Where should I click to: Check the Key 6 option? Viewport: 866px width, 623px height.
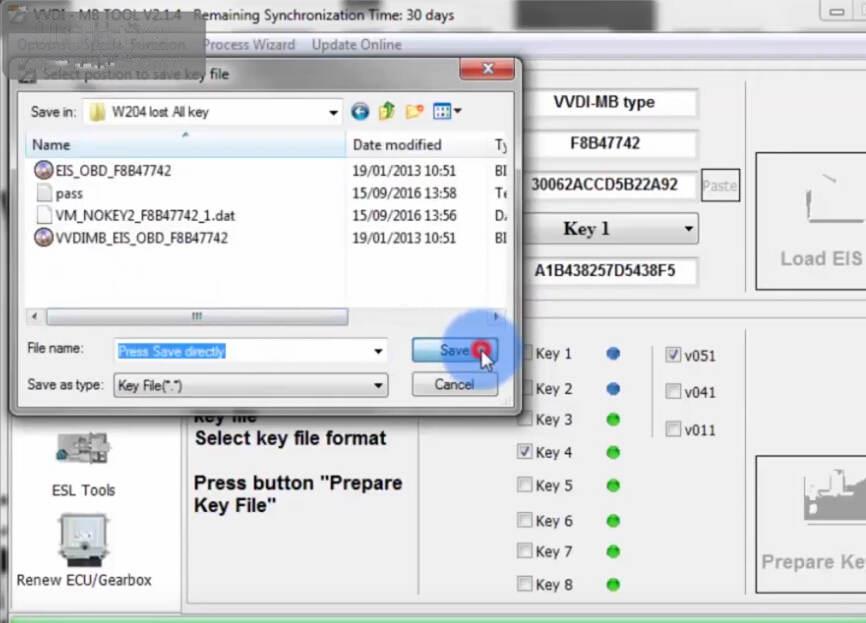525,520
